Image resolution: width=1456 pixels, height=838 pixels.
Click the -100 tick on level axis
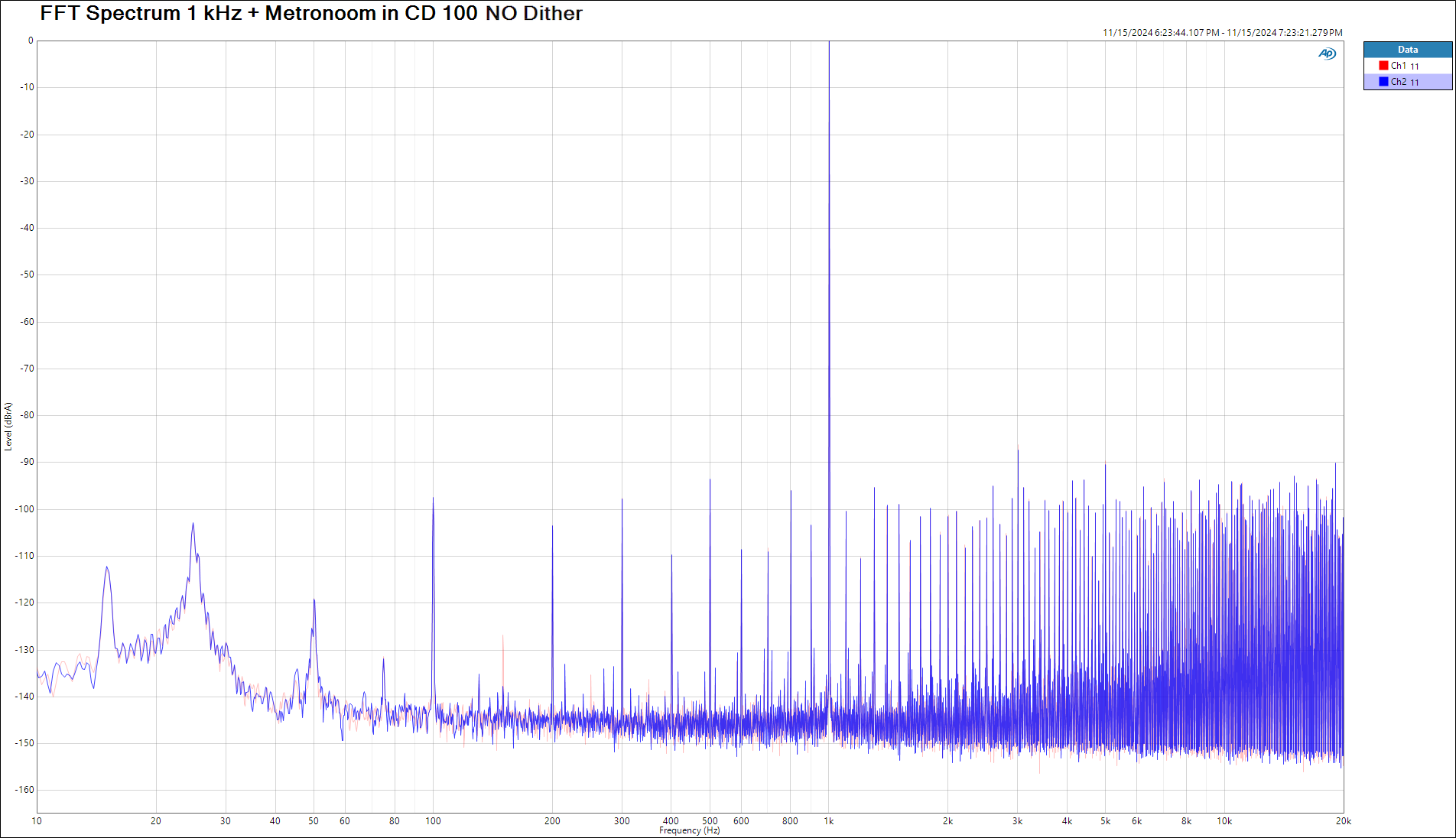click(x=25, y=509)
